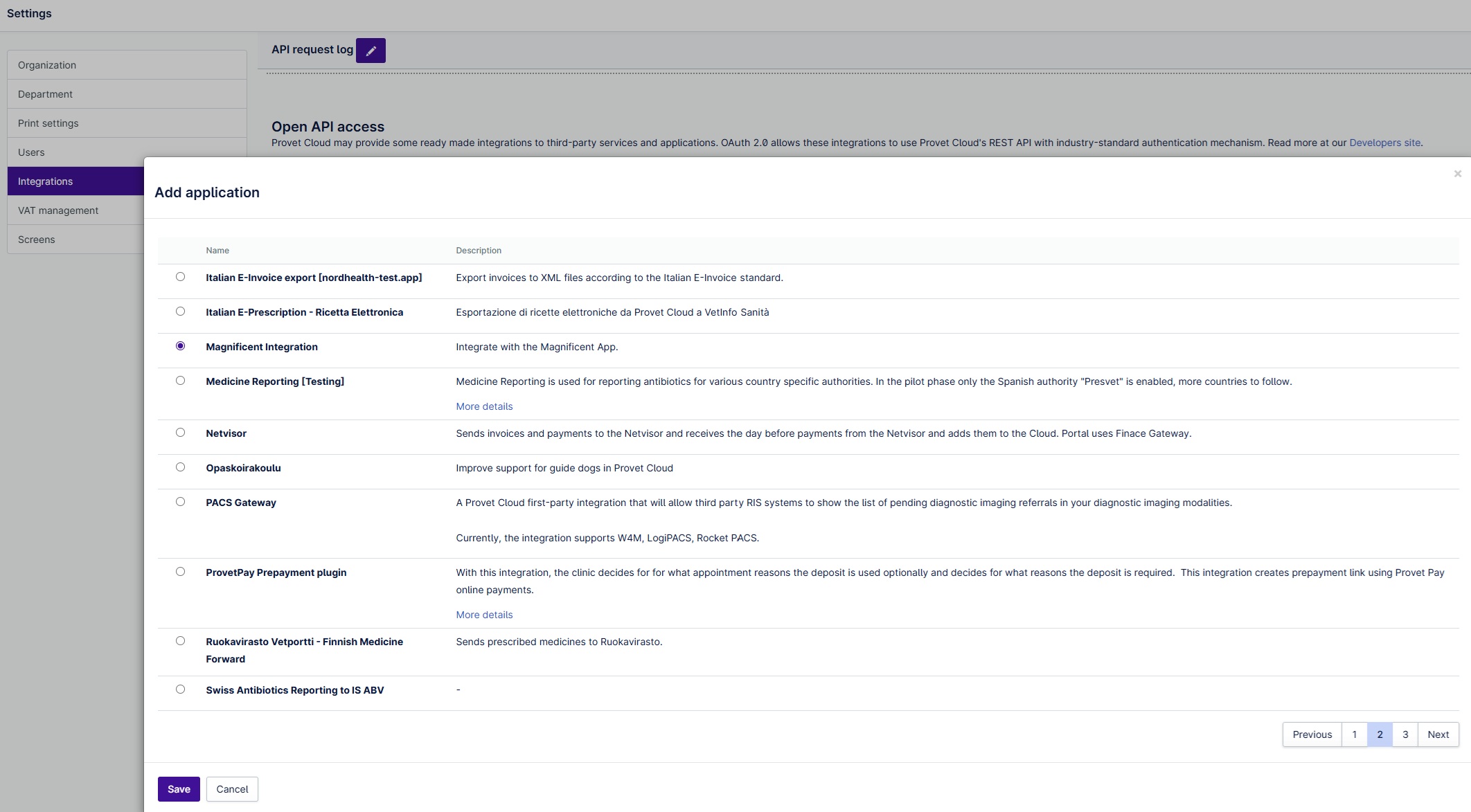
Task: Select Italian E-Prescription radio button
Action: pos(180,312)
